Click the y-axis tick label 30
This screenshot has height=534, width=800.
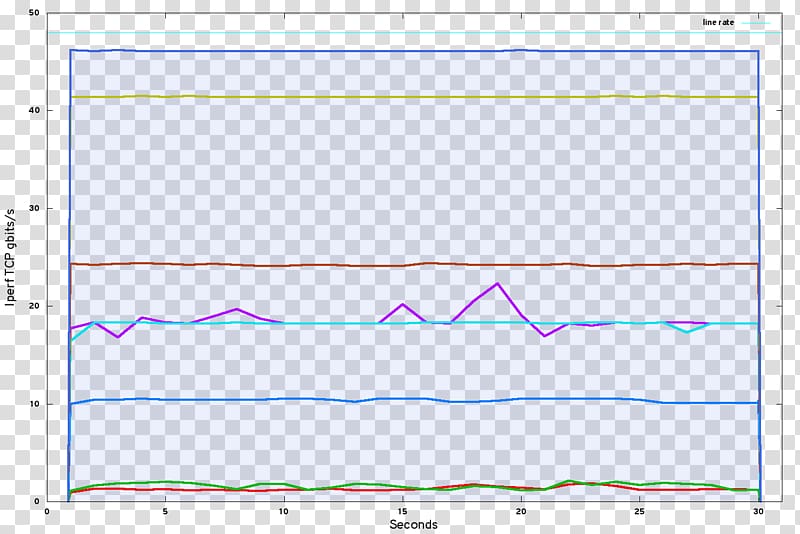pos(35,208)
